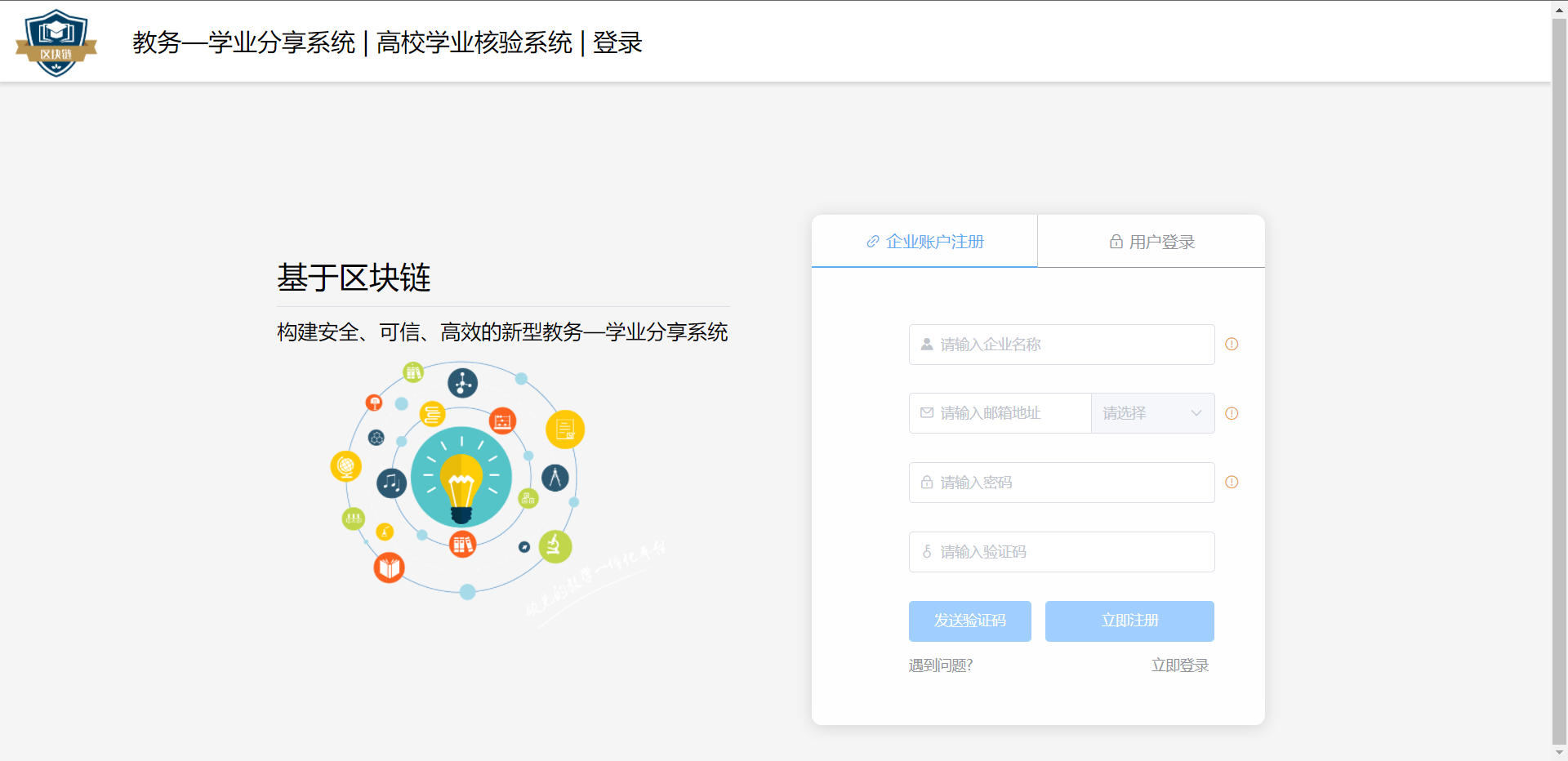Screen dimensions: 1568x761
Task: Open the 遇到问题? help link
Action: [940, 665]
